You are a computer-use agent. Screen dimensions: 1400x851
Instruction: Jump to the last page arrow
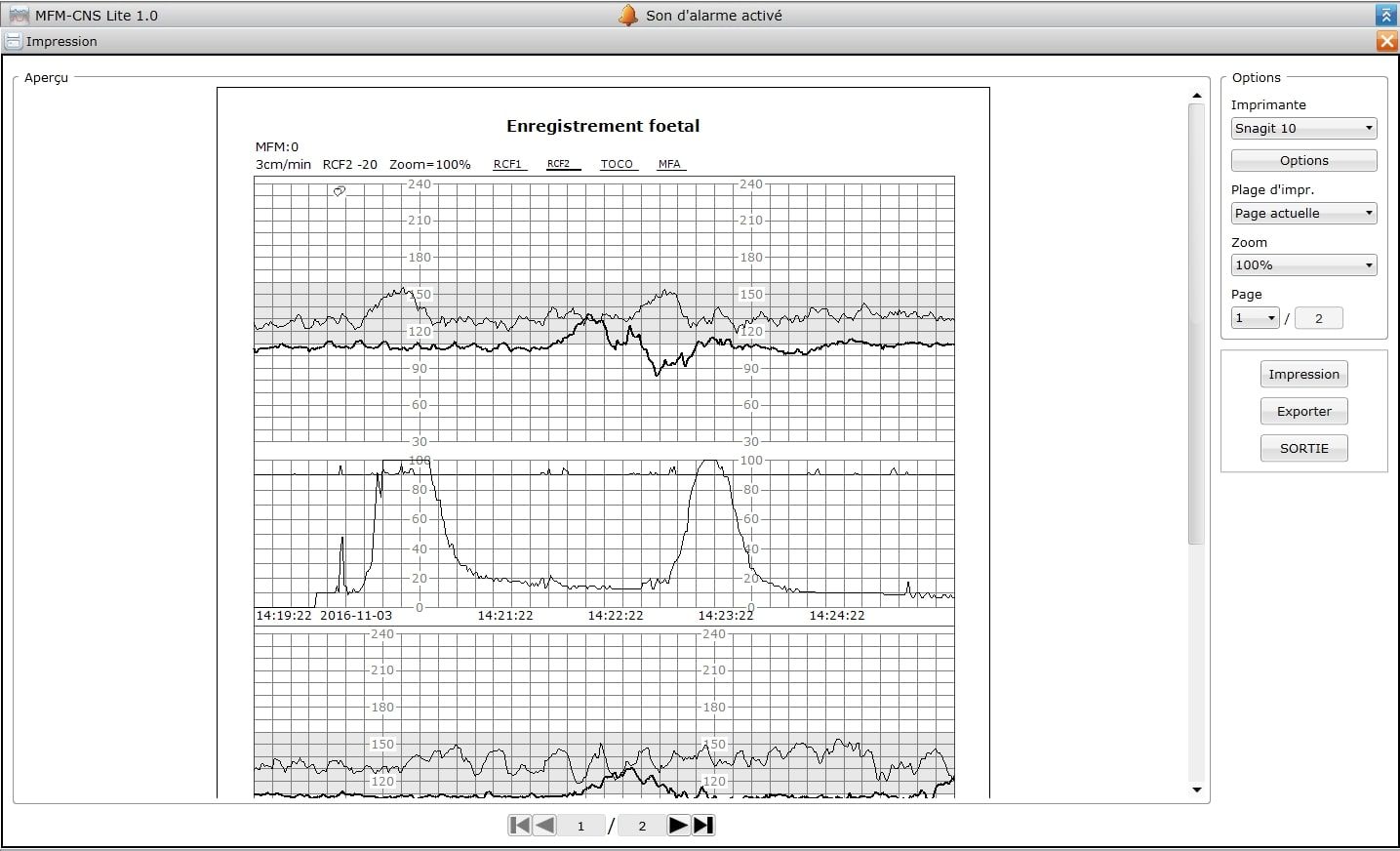(x=703, y=826)
